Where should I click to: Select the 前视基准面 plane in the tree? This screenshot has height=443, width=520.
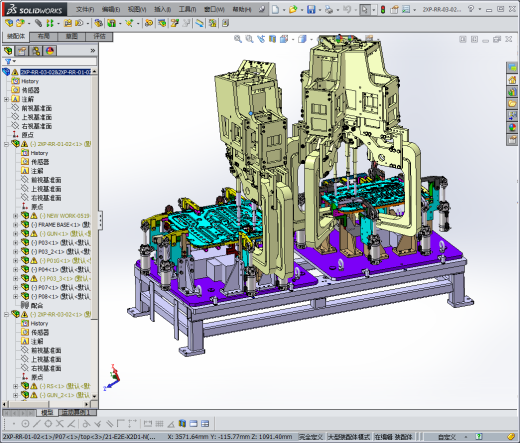click(37, 108)
